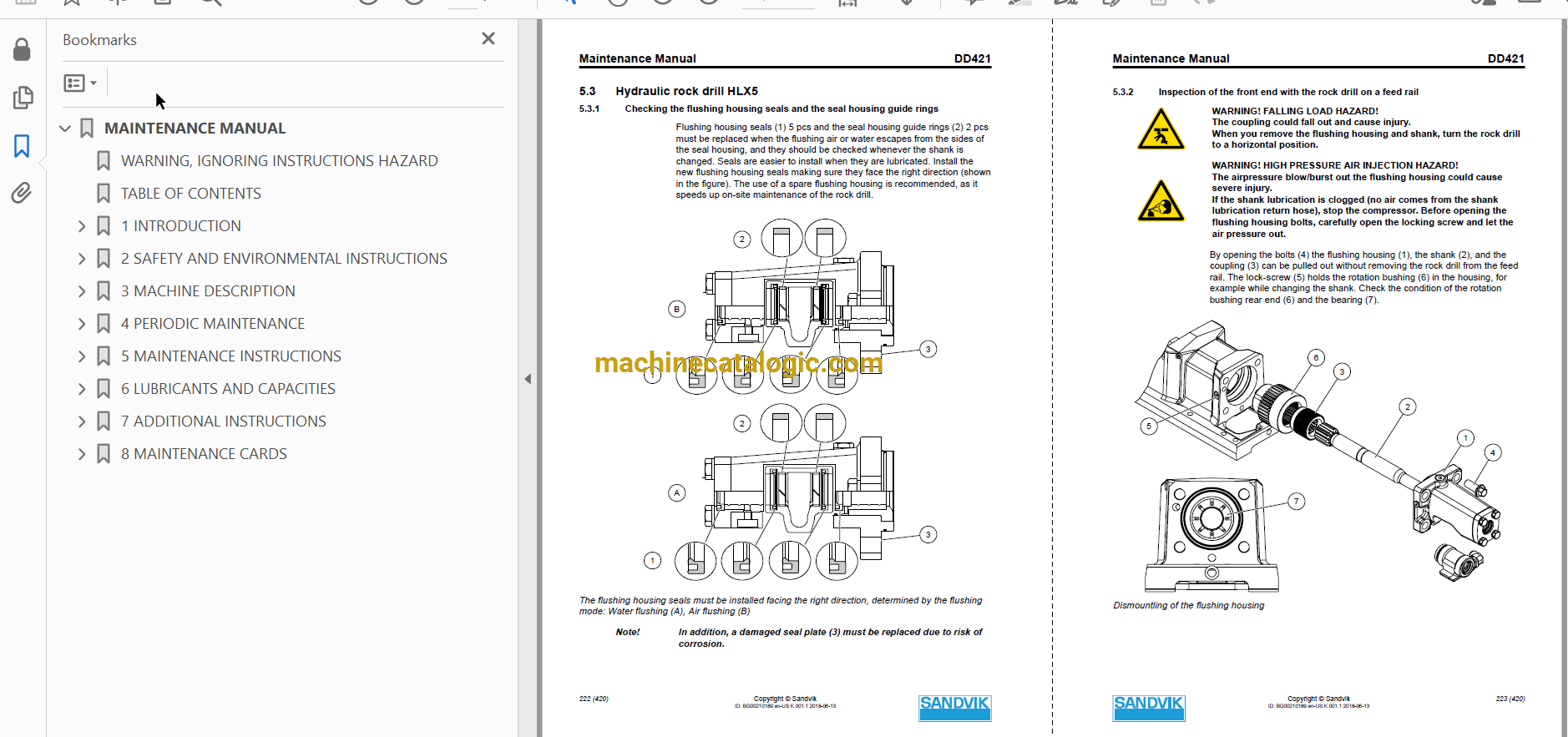Open the 7 ADDITIONAL INSTRUCTIONS bookmark label
Viewport: 1568px width, 737px height.
223,422
